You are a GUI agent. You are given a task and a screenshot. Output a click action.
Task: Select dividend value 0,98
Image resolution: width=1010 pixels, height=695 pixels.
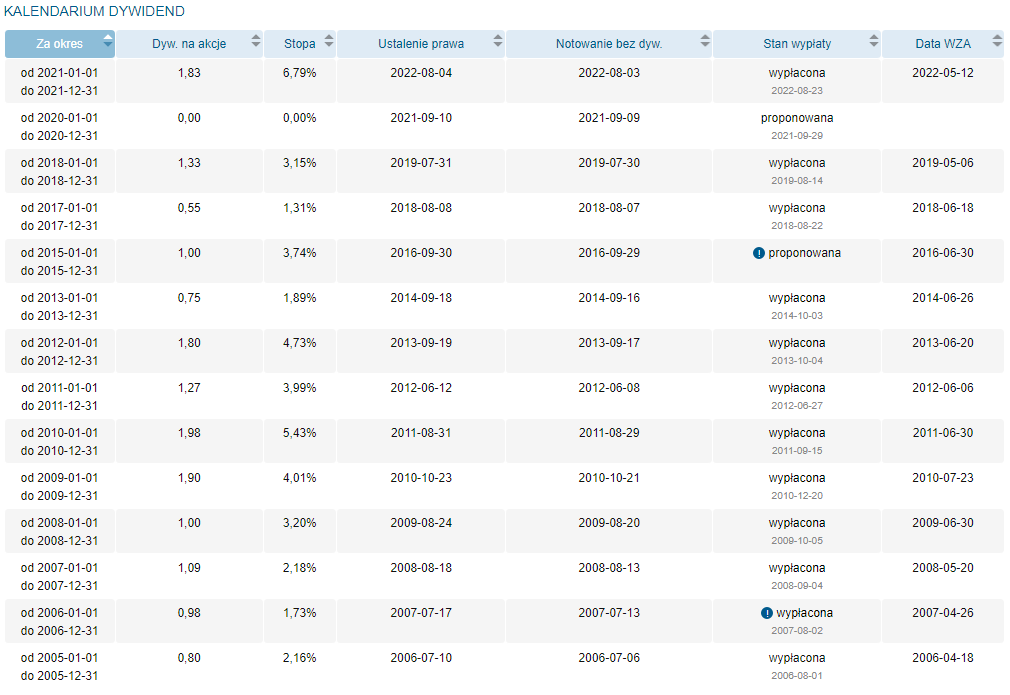(x=189, y=614)
